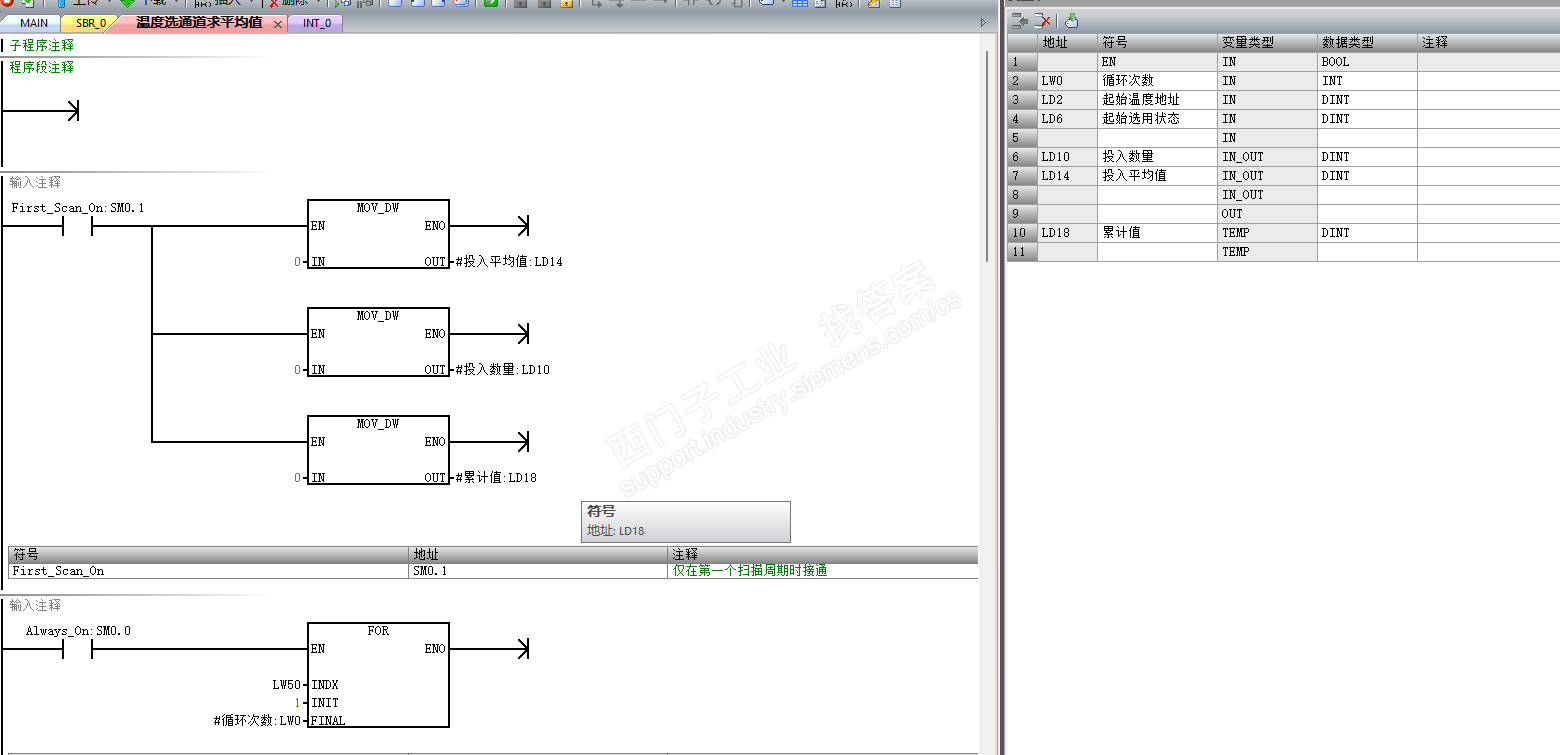Switch to the MAIN program tab
The image size is (1560, 755).
[x=34, y=23]
